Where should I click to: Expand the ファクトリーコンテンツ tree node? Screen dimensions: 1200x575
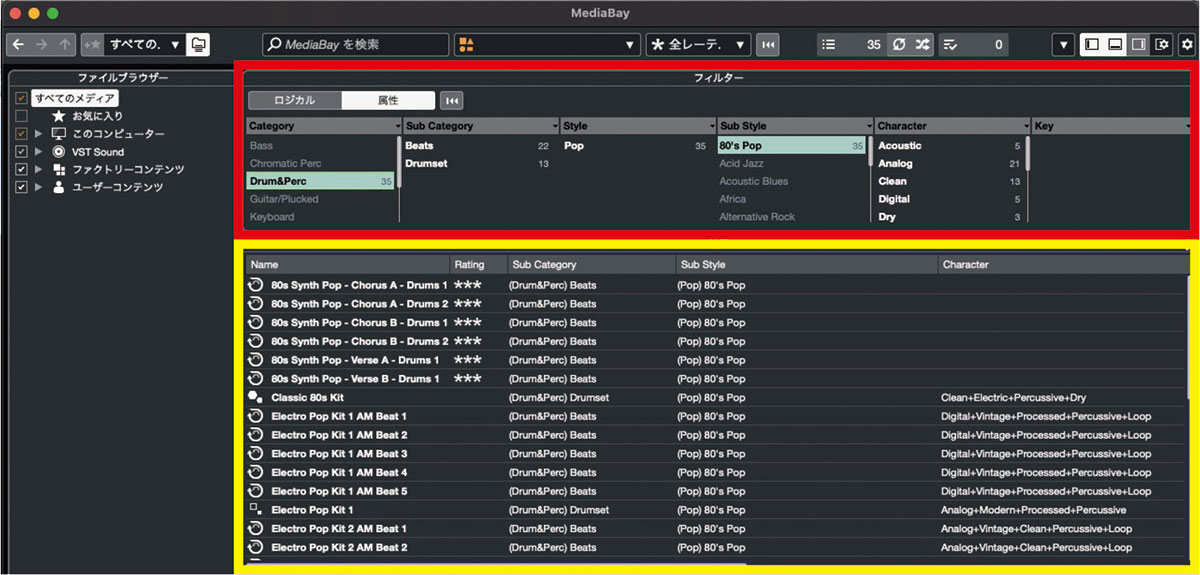pos(39,170)
